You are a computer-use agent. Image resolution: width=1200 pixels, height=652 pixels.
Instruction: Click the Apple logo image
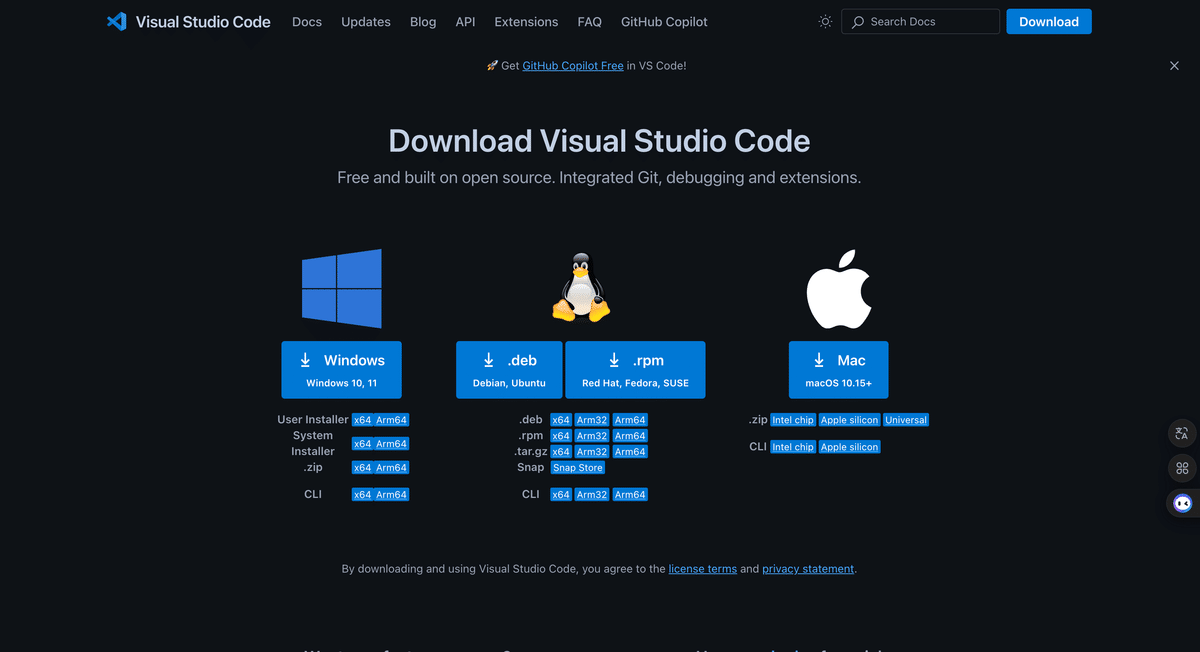coord(839,289)
